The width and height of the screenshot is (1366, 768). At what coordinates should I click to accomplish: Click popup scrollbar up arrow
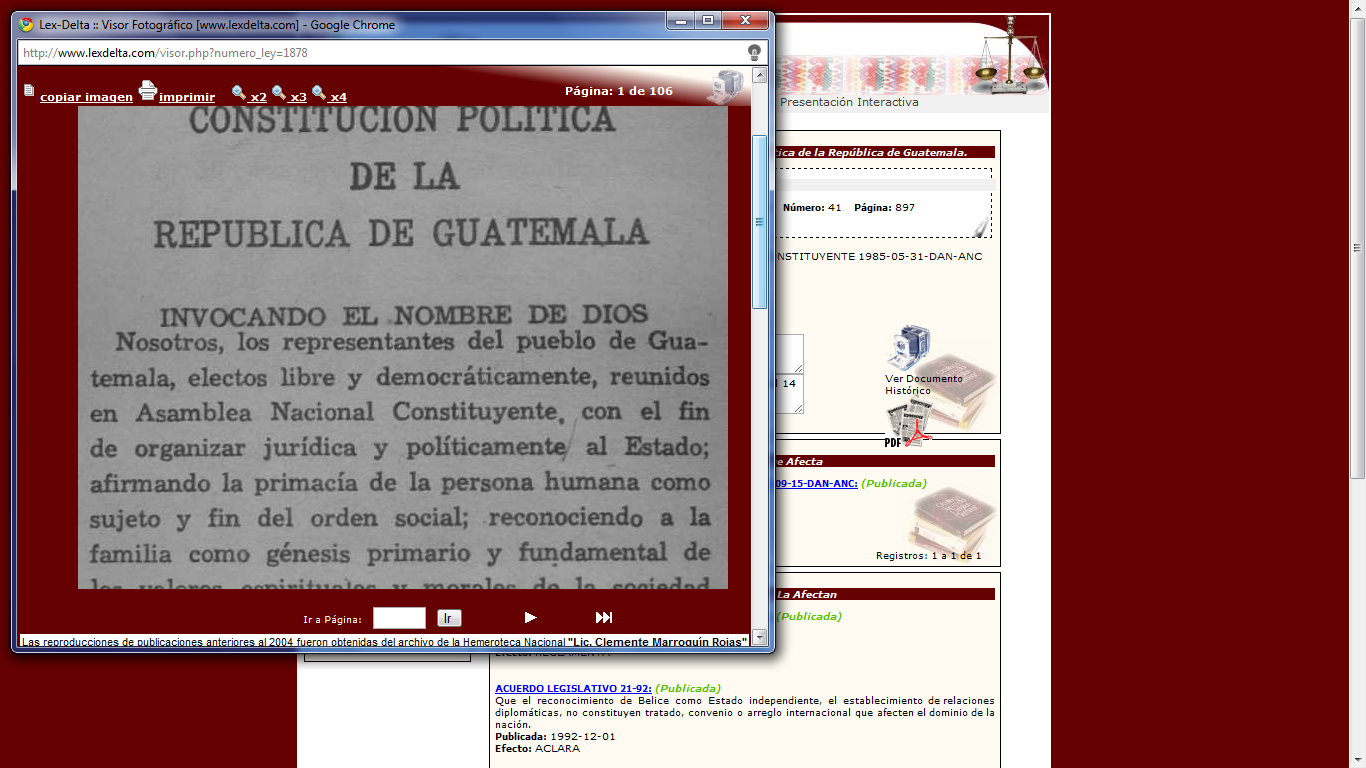pyautogui.click(x=760, y=75)
